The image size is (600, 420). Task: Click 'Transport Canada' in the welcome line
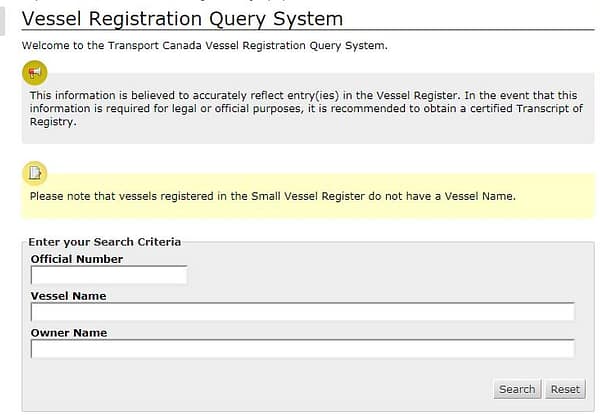click(151, 46)
